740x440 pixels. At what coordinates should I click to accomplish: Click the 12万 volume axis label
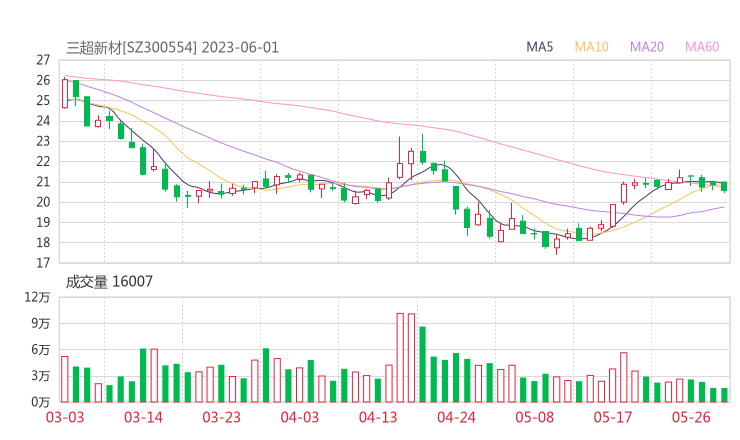tap(38, 297)
